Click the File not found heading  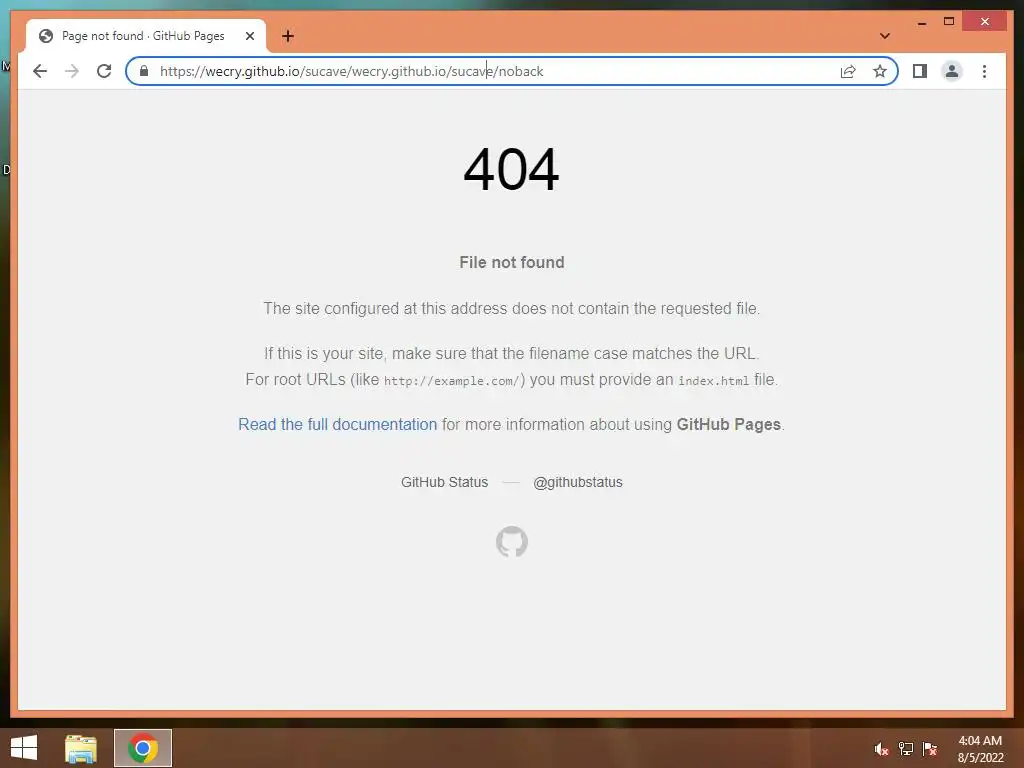(512, 263)
